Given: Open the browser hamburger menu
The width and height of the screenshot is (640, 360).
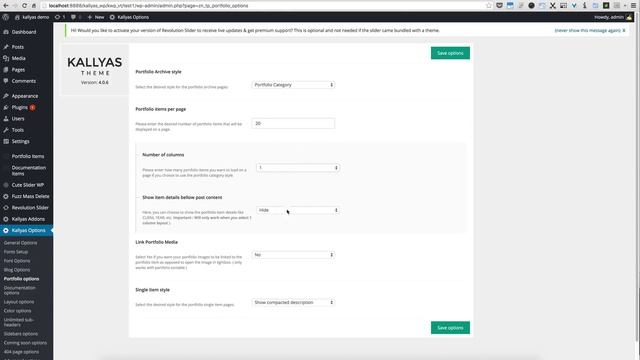Looking at the screenshot, I should tap(633, 6).
